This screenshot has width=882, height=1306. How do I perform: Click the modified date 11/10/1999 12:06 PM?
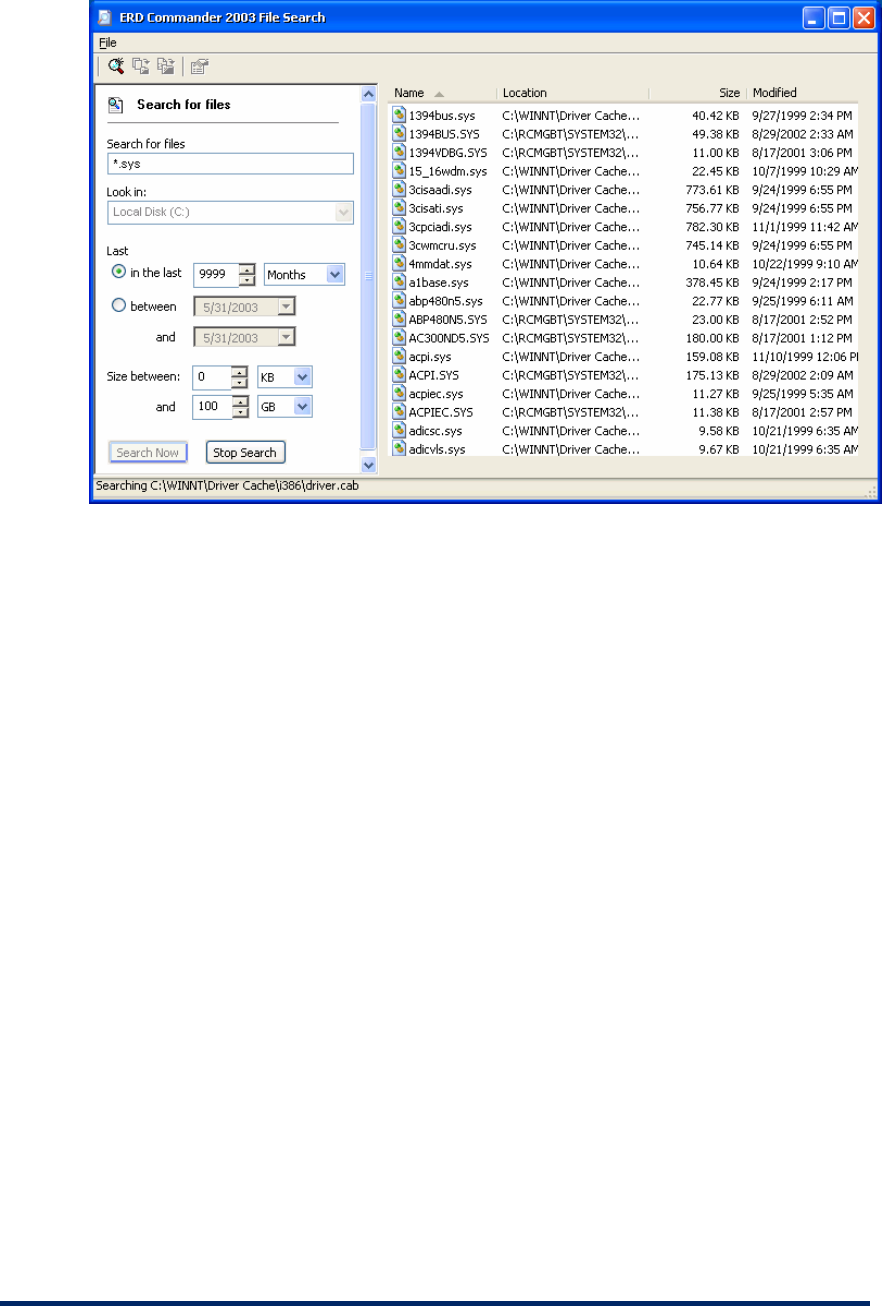pos(805,357)
